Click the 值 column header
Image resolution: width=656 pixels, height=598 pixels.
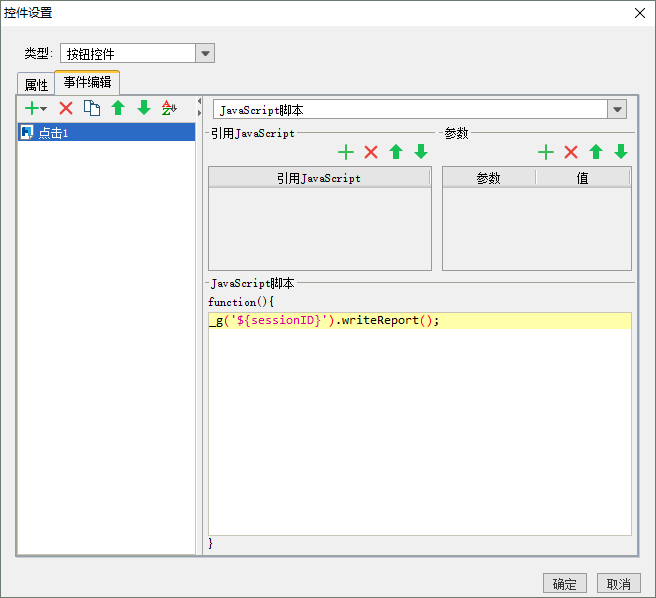(x=582, y=178)
